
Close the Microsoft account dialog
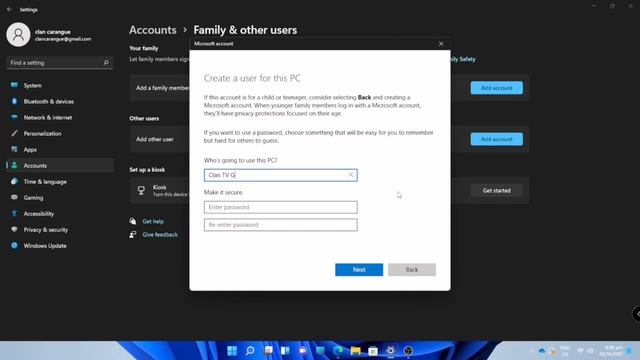[441, 44]
